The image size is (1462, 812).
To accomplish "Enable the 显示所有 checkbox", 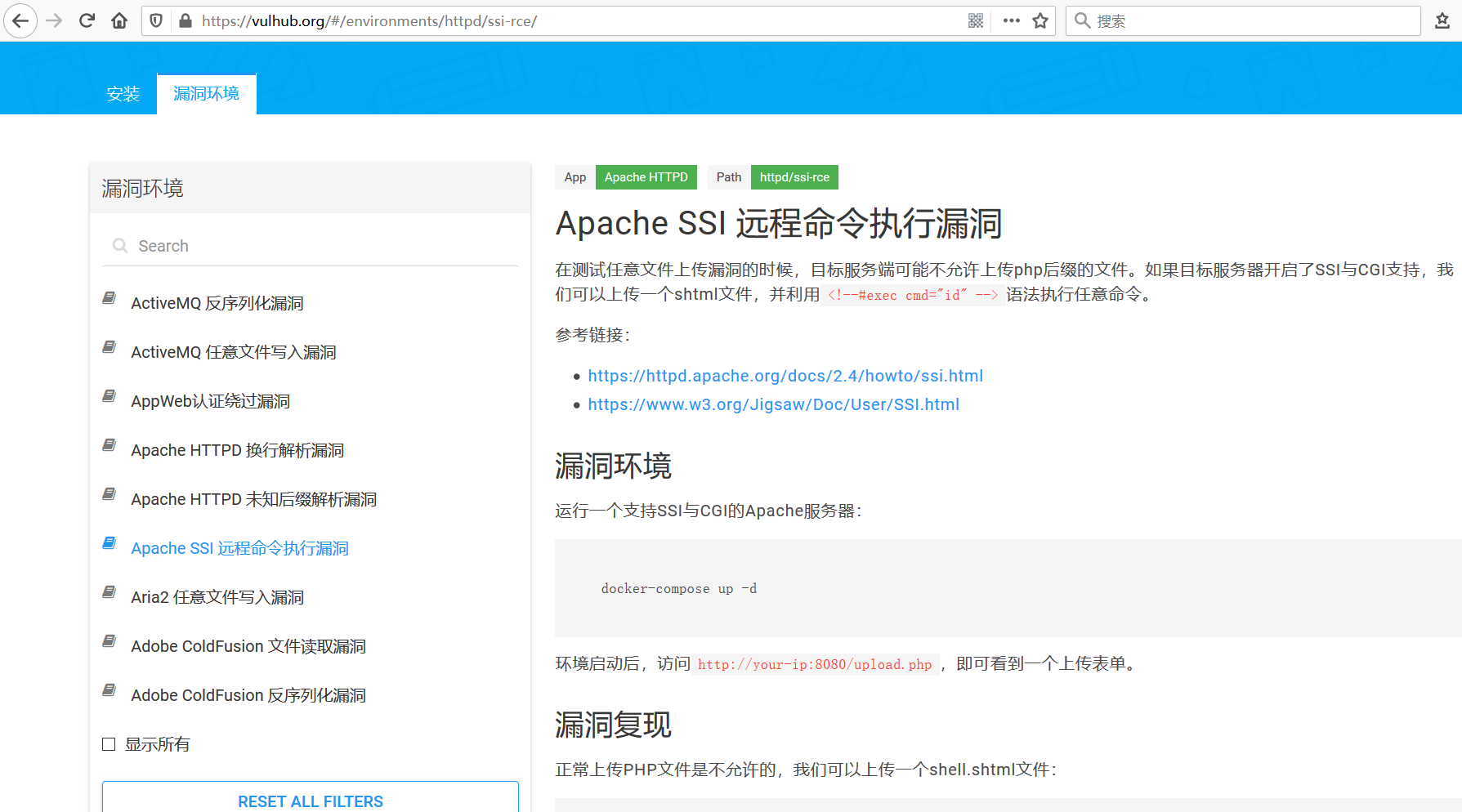I will (109, 744).
